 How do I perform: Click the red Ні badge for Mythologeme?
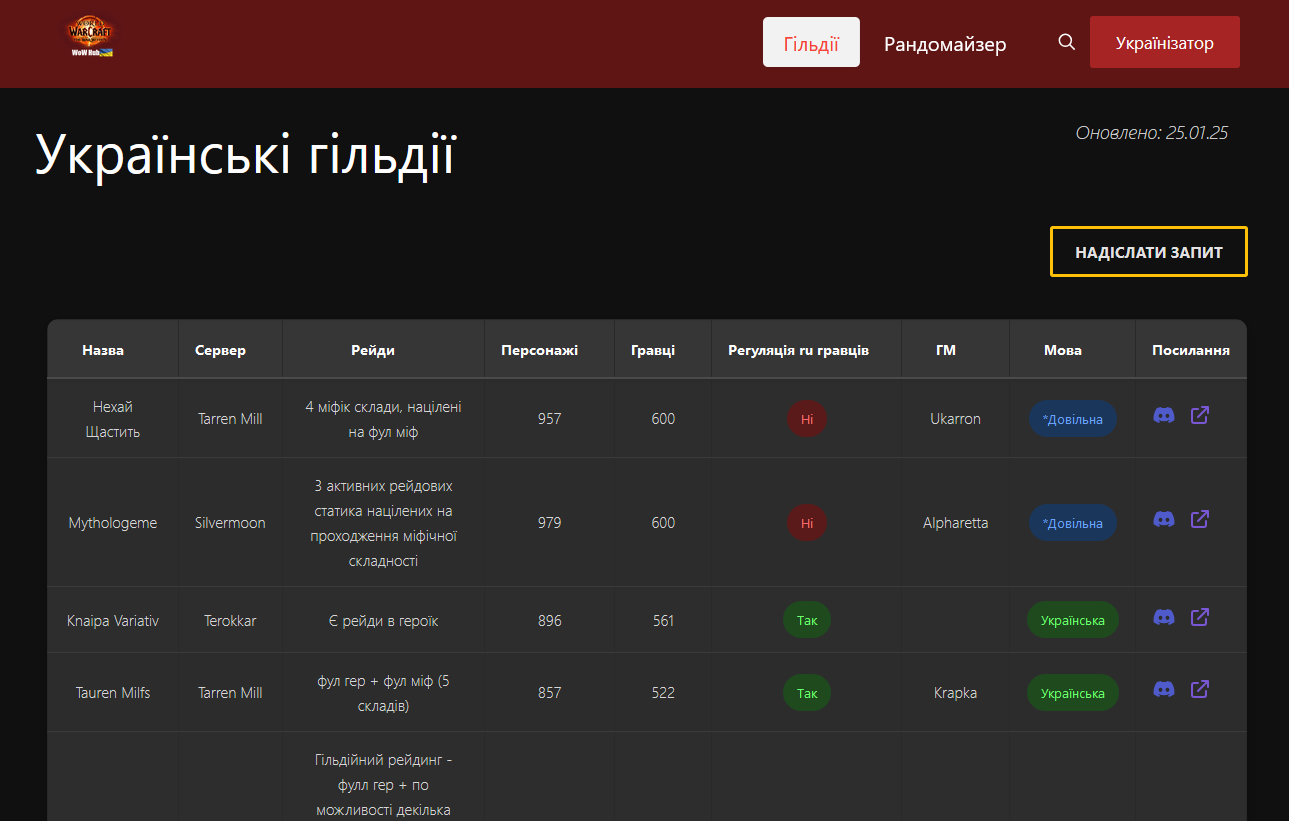click(x=806, y=523)
